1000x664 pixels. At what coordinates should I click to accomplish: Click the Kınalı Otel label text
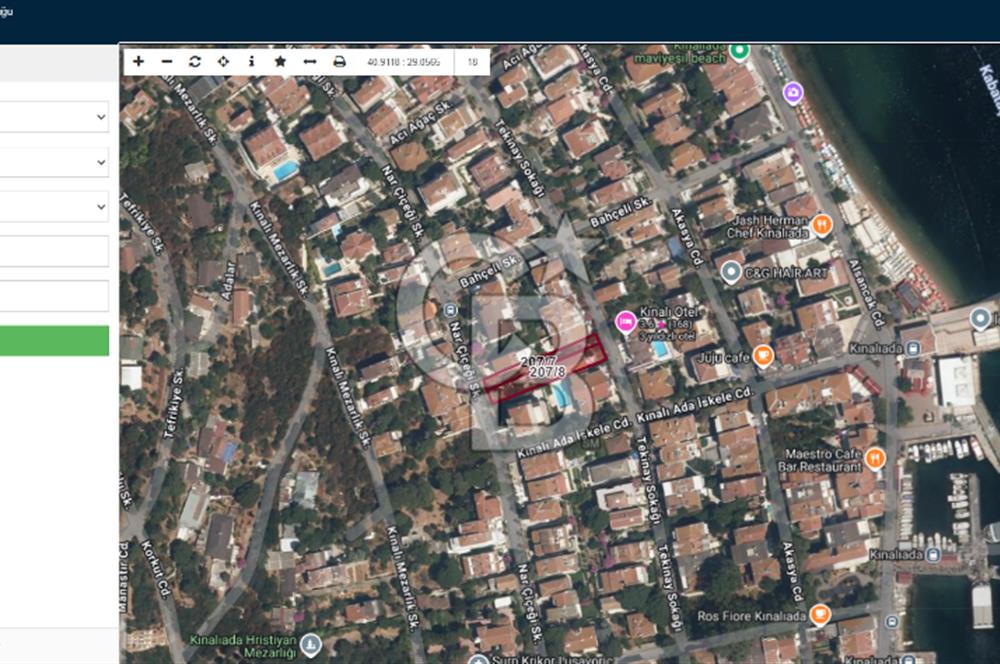[x=668, y=312]
